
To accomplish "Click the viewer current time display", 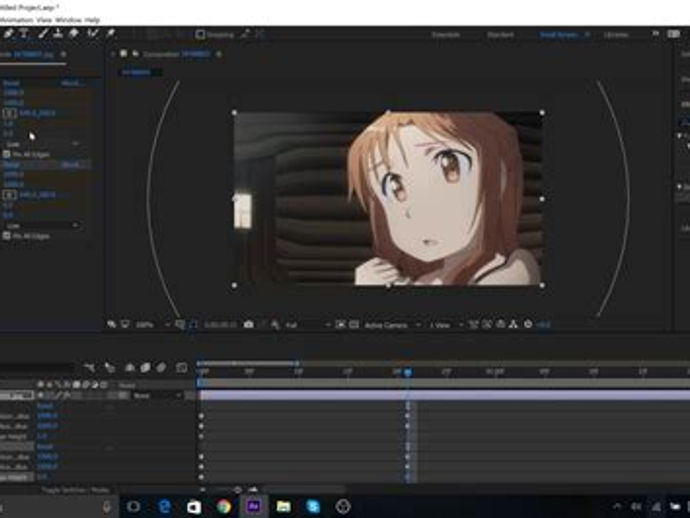I will [x=220, y=325].
